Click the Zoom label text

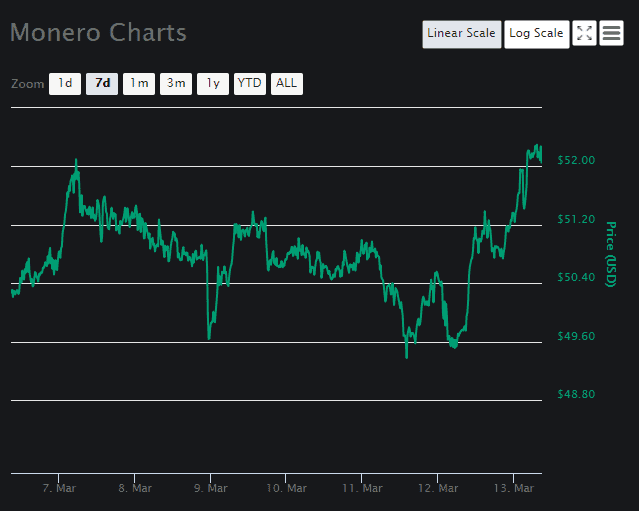coord(27,84)
